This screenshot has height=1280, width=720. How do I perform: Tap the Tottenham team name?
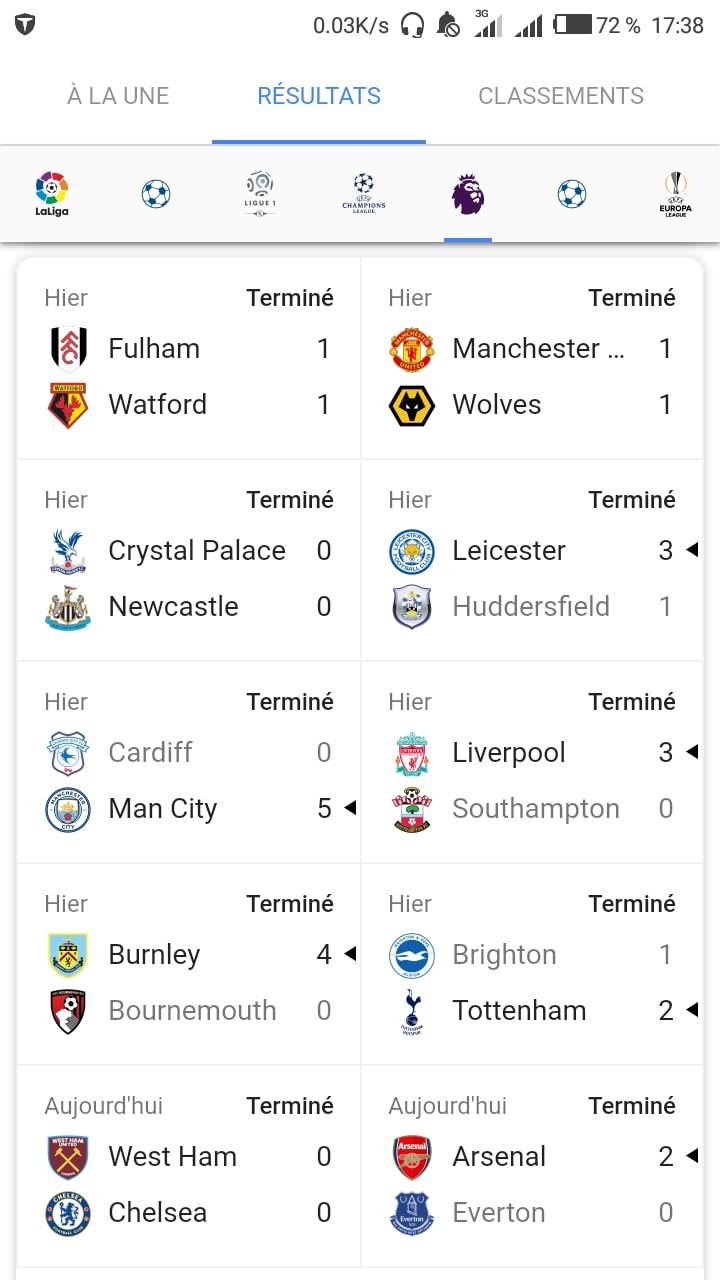tap(519, 1011)
